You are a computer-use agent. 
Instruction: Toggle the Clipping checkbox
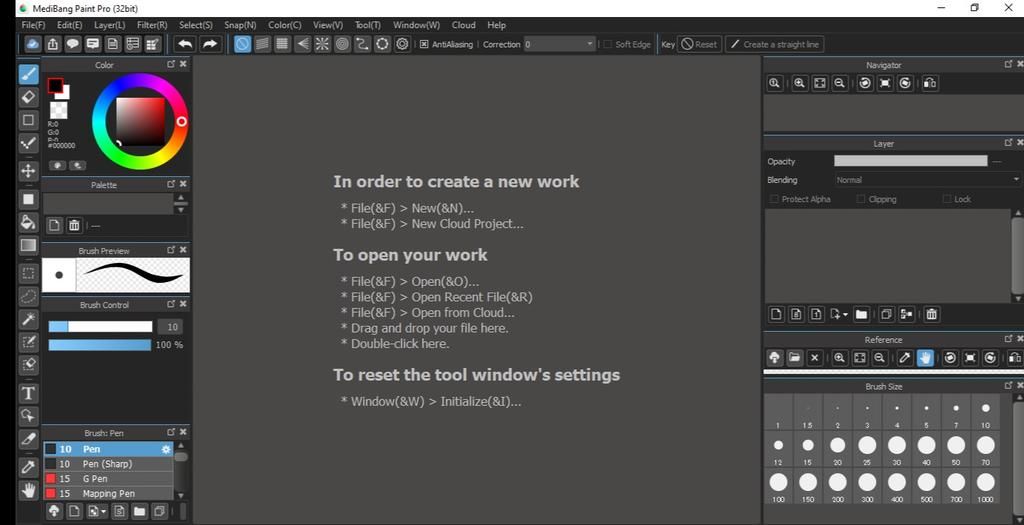(x=861, y=199)
